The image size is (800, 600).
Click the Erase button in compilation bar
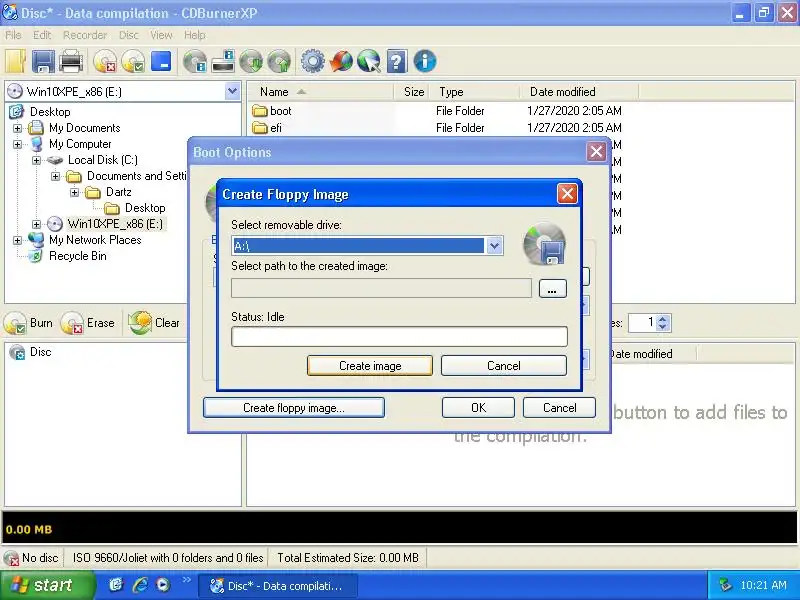coord(88,323)
